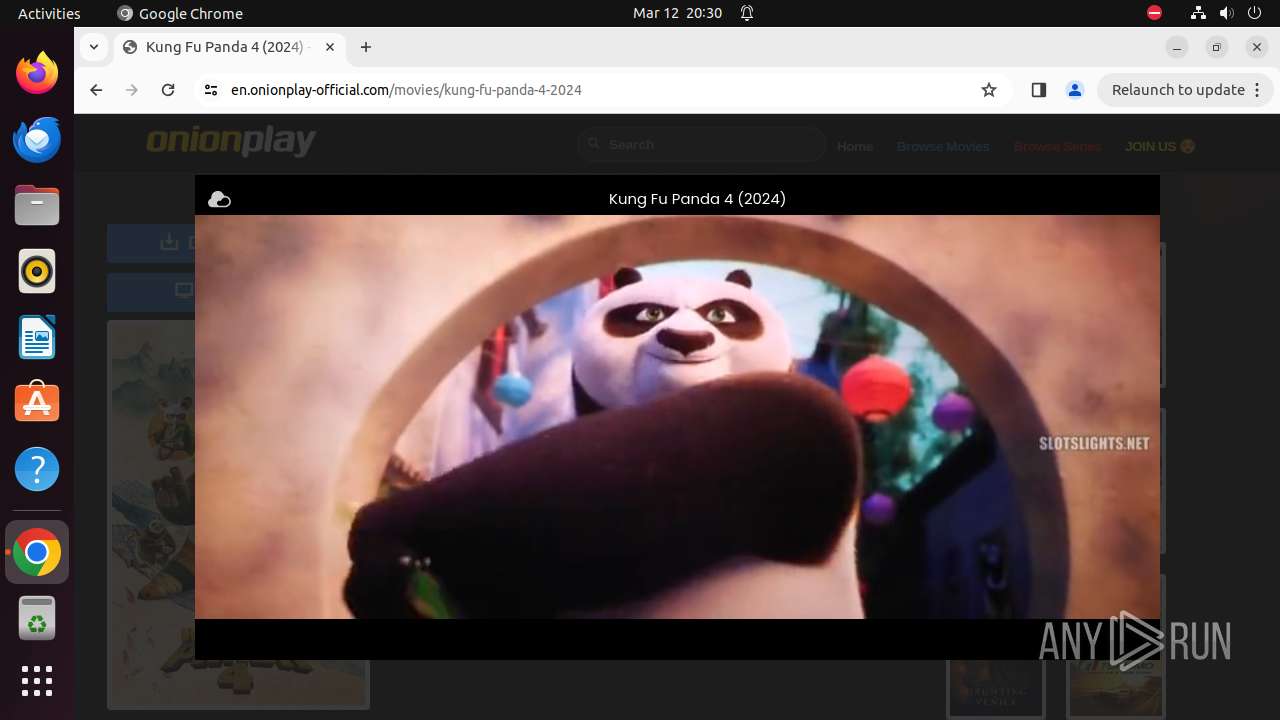Open Help from the dock
Screen dimensions: 1280x720
pos(37,469)
